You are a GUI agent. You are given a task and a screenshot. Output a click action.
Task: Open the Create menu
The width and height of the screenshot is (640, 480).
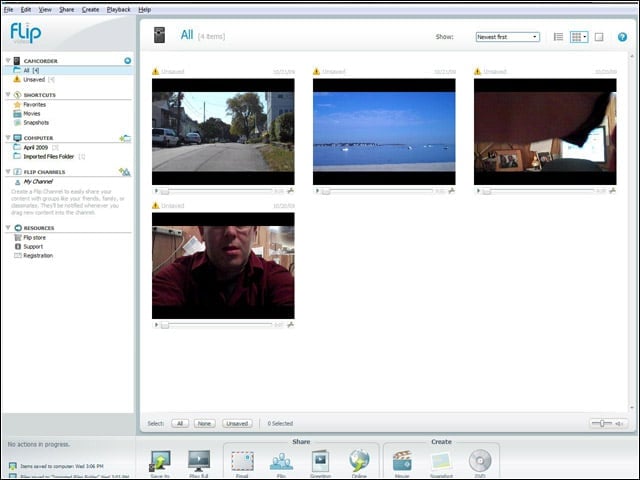(x=90, y=9)
